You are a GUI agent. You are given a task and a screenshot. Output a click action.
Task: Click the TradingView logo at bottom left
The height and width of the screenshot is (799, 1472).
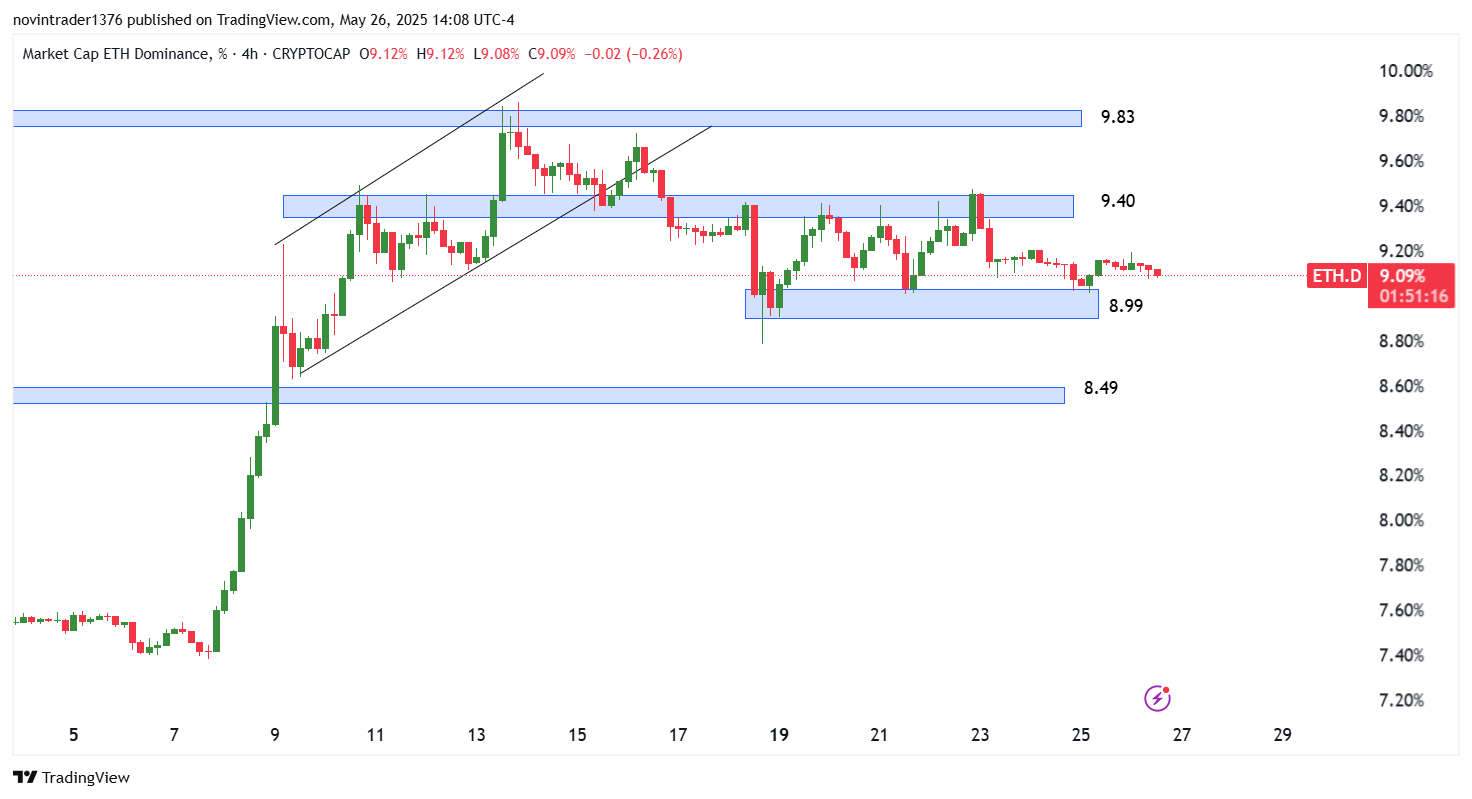[x=72, y=777]
